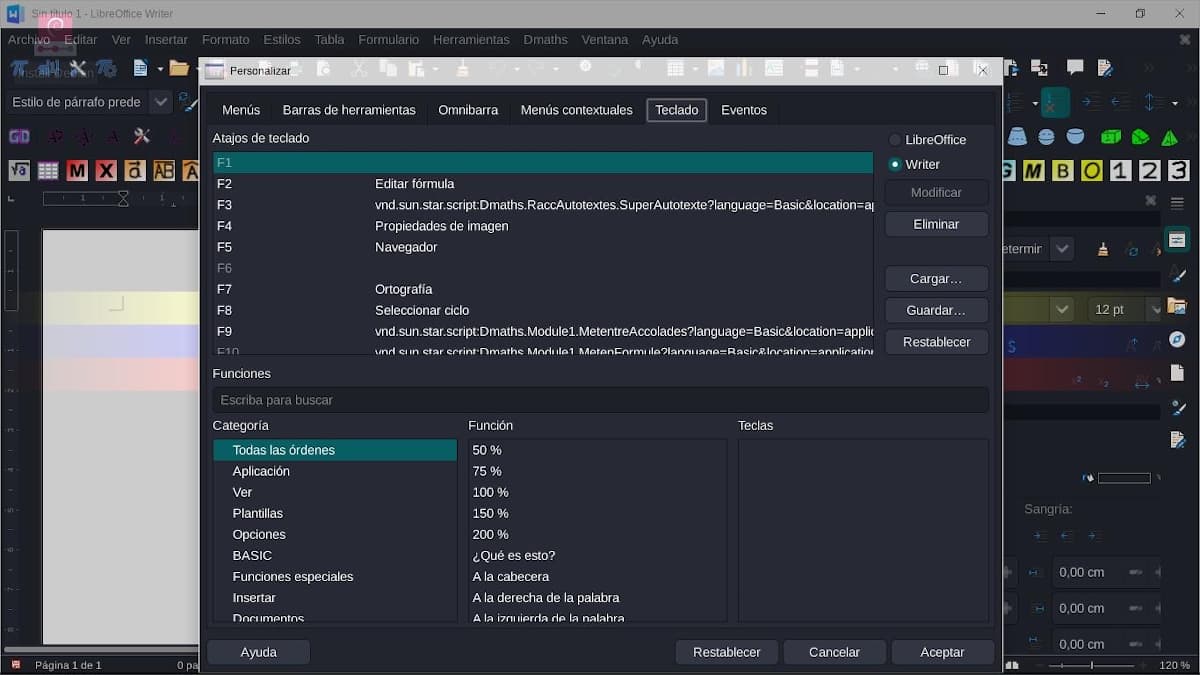Image resolution: width=1200 pixels, height=675 pixels.
Task: Open the sidebar hamburger settings menu
Action: click(1179, 202)
